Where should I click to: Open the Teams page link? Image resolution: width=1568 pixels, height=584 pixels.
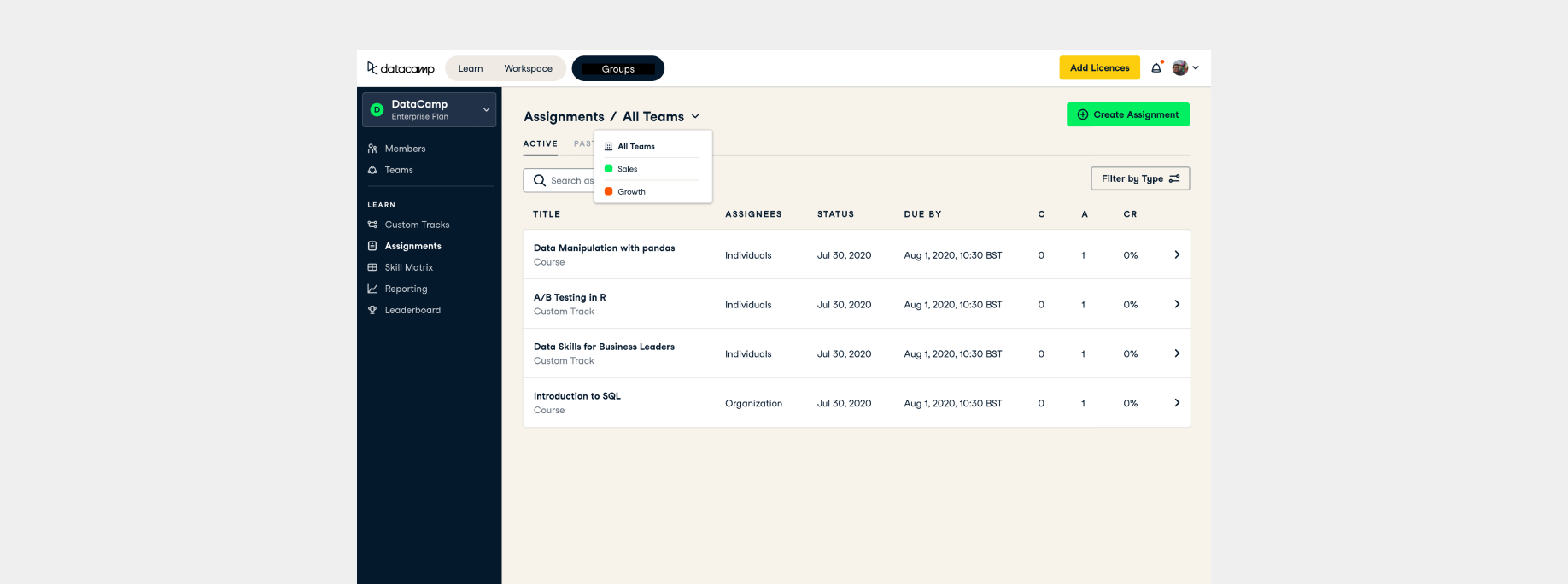coord(399,170)
